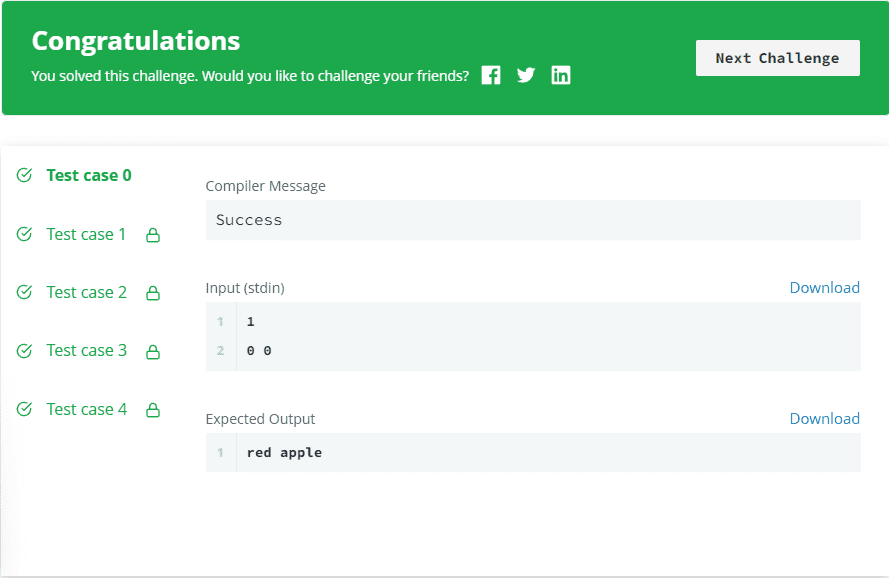The image size is (889, 578).
Task: Share challenge on LinkedIn icon
Action: pyautogui.click(x=561, y=75)
